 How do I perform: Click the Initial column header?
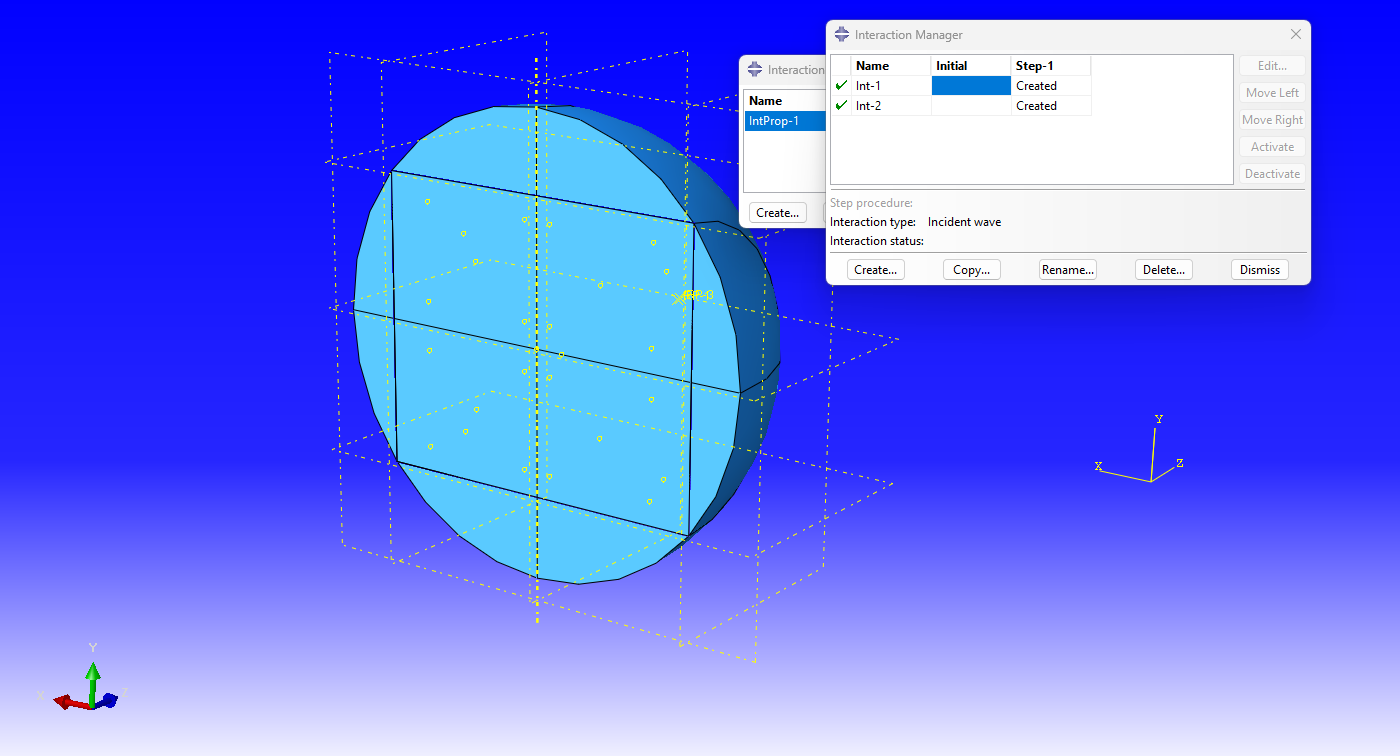coord(971,66)
